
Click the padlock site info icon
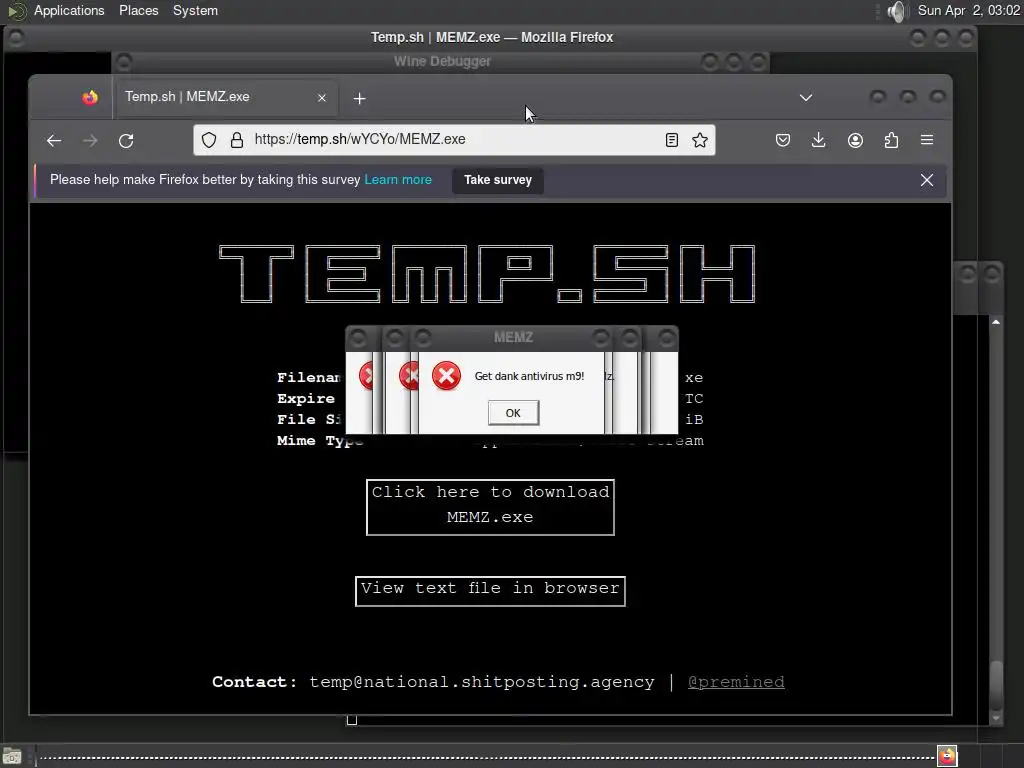pyautogui.click(x=237, y=140)
